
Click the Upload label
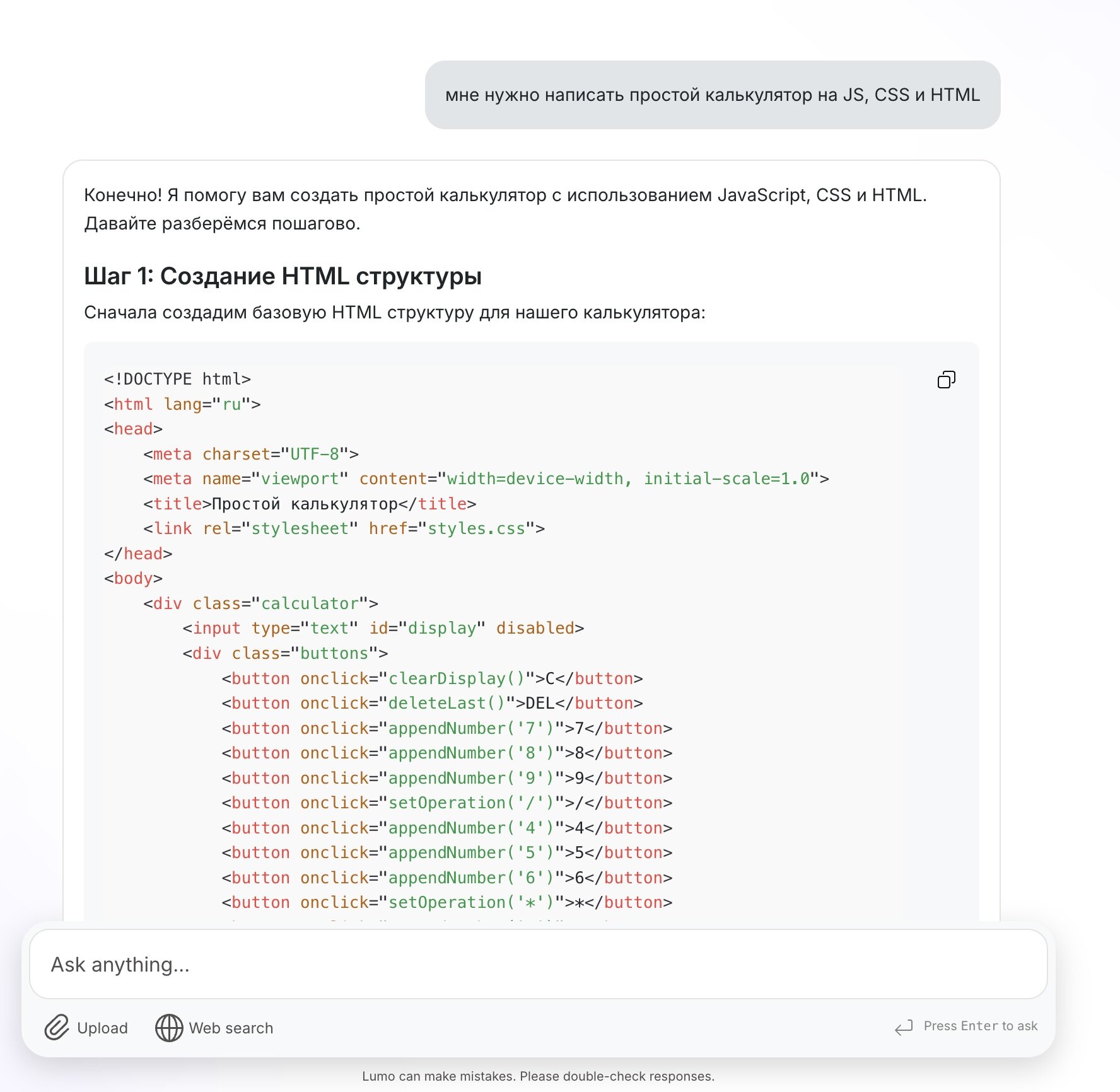(102, 1028)
